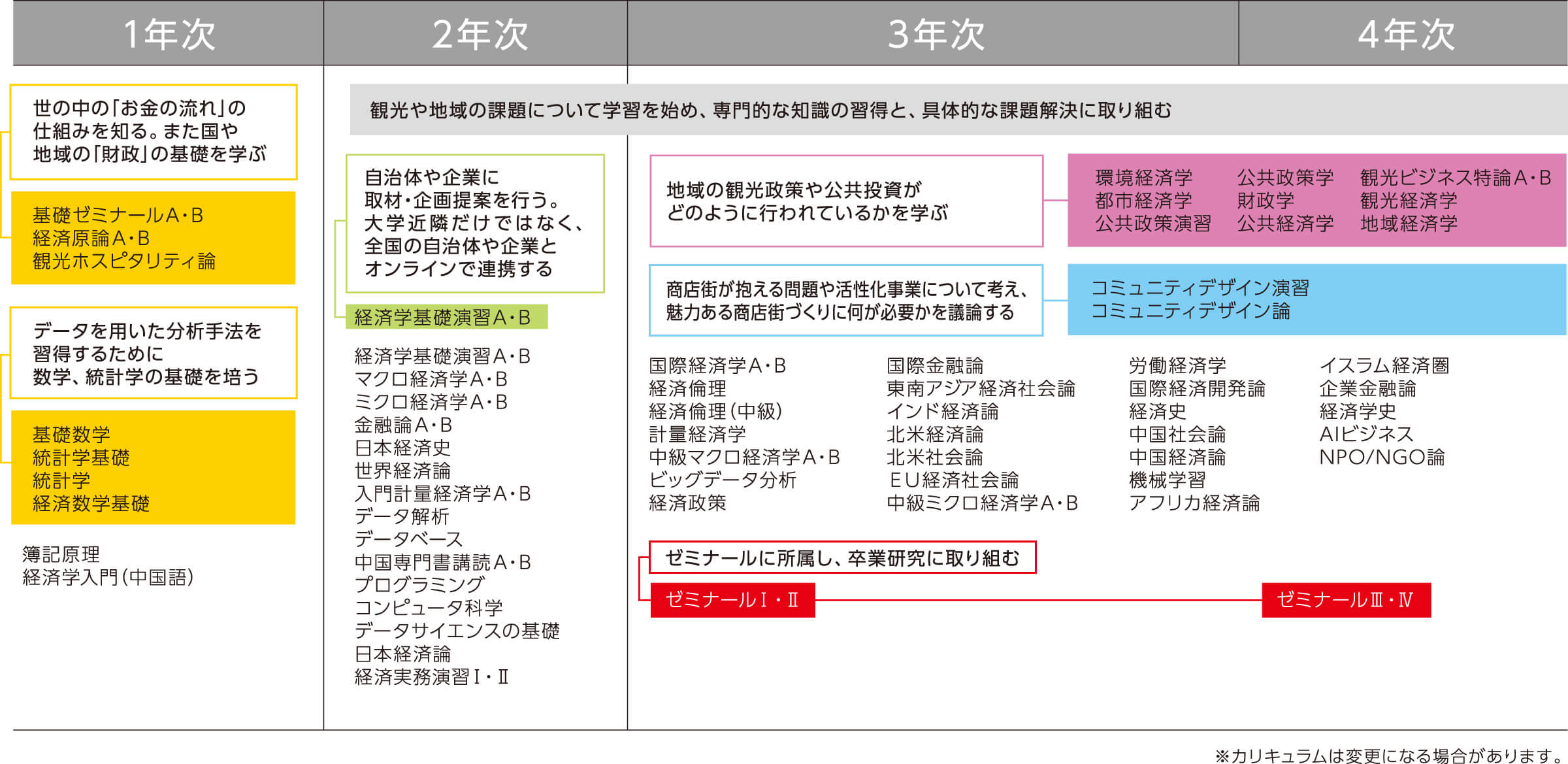Select 地域経済学 in pink box
This screenshot has height=764, width=1568.
pyautogui.click(x=1409, y=223)
